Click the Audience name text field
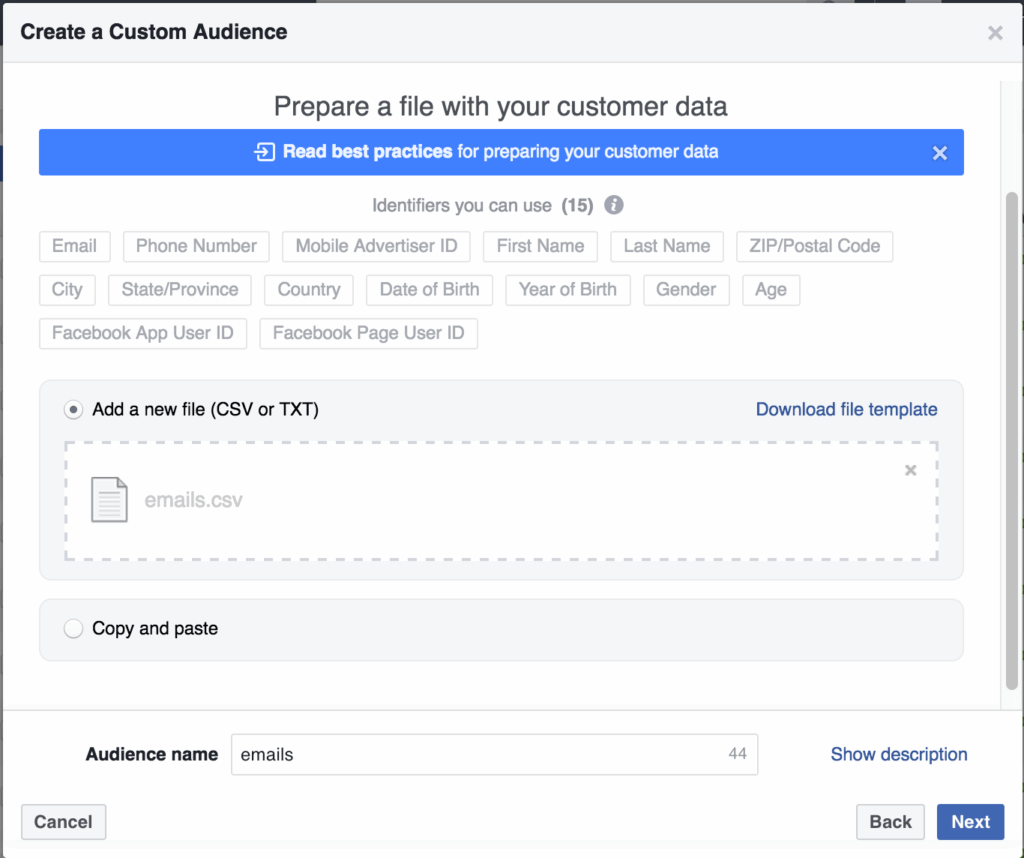The height and width of the screenshot is (858, 1024). click(x=480, y=754)
